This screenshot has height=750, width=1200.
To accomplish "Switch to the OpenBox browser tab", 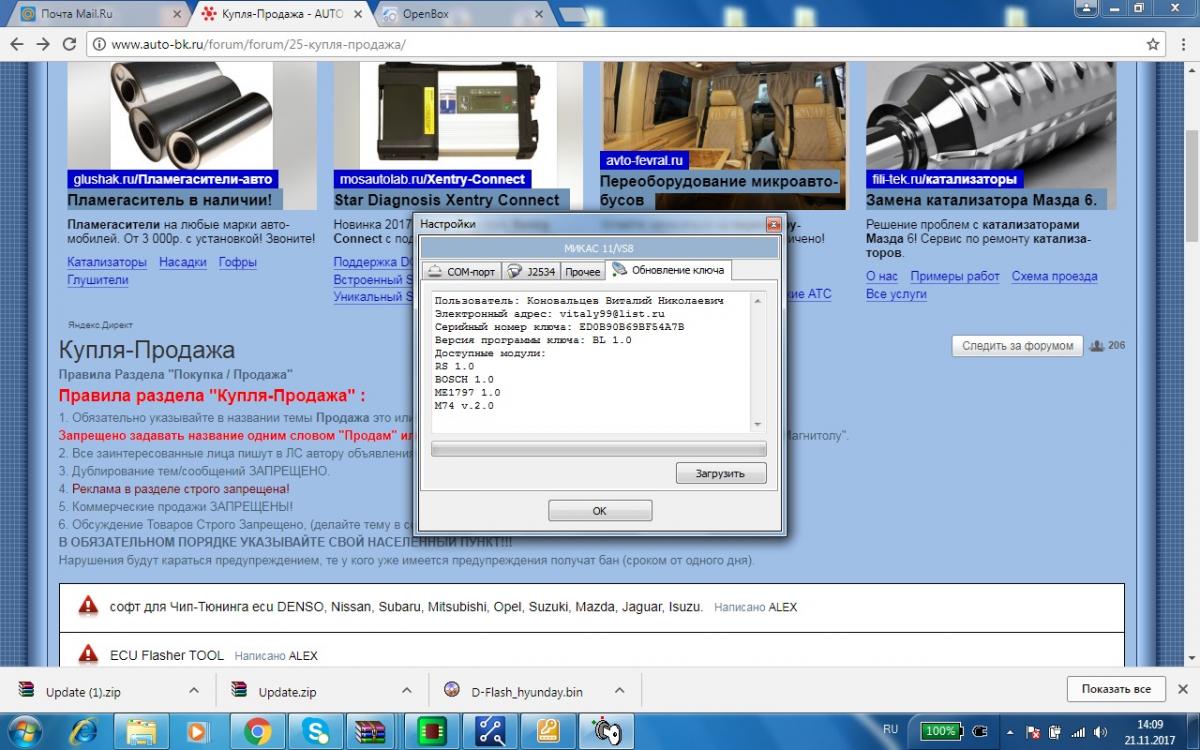I will (460, 14).
